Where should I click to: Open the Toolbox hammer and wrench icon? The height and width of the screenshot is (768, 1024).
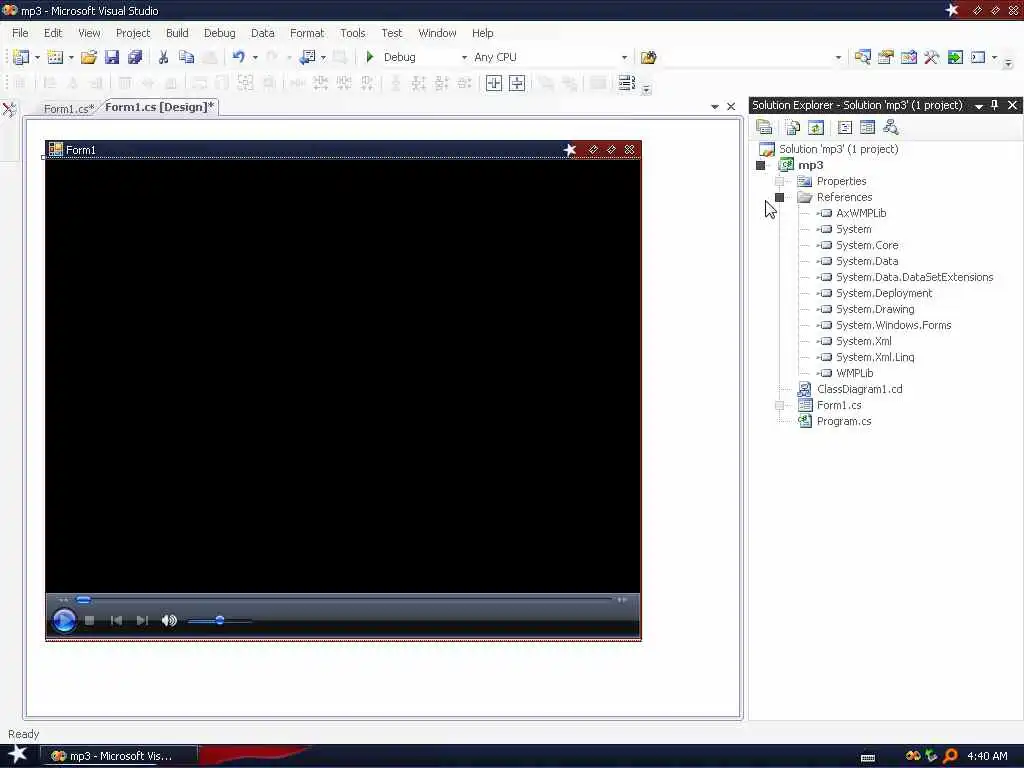(x=931, y=57)
